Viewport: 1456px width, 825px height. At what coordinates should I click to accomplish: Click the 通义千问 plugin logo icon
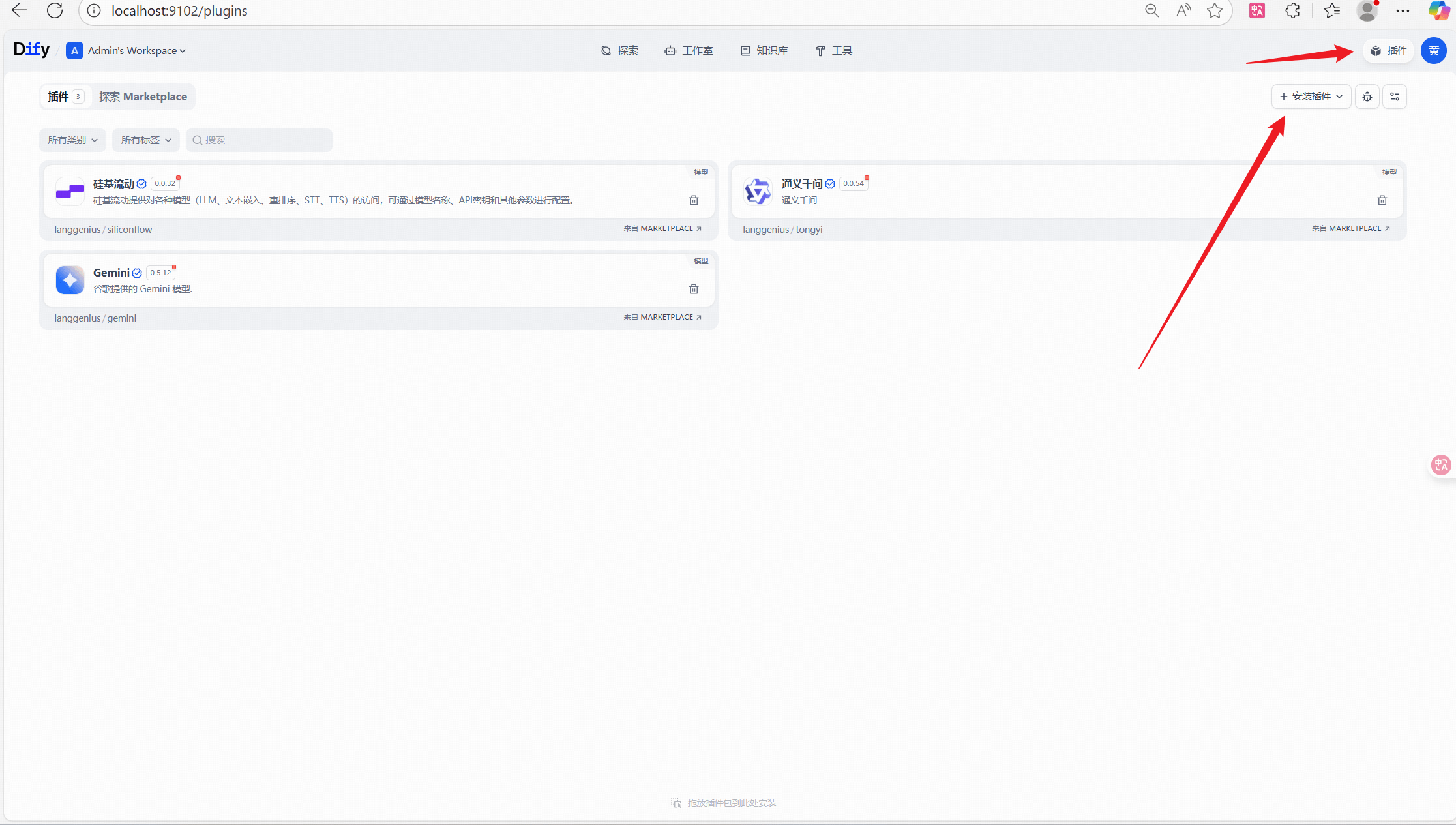click(758, 191)
